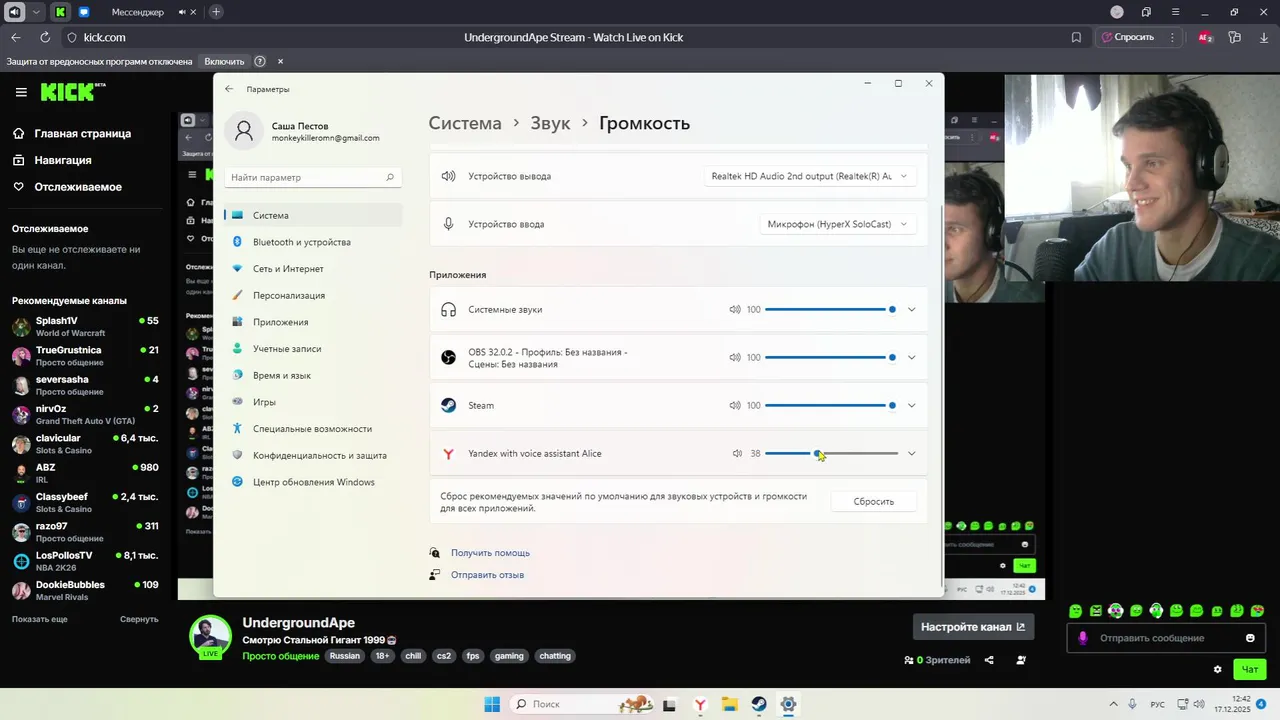Expand the Steam volume row
The width and height of the screenshot is (1280, 720).
click(911, 405)
